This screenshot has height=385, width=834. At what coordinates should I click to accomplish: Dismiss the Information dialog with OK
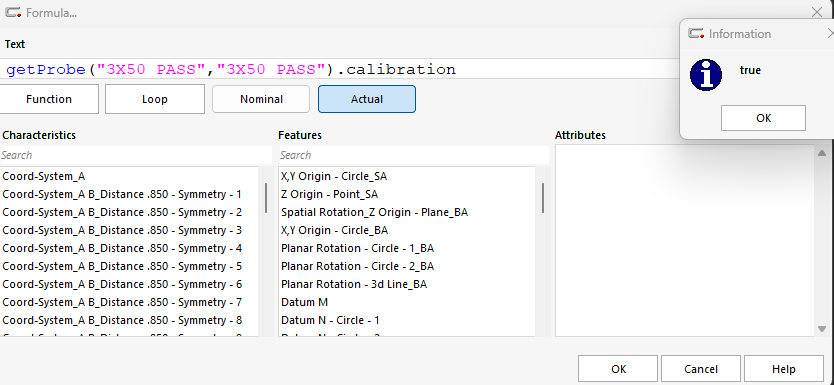763,118
